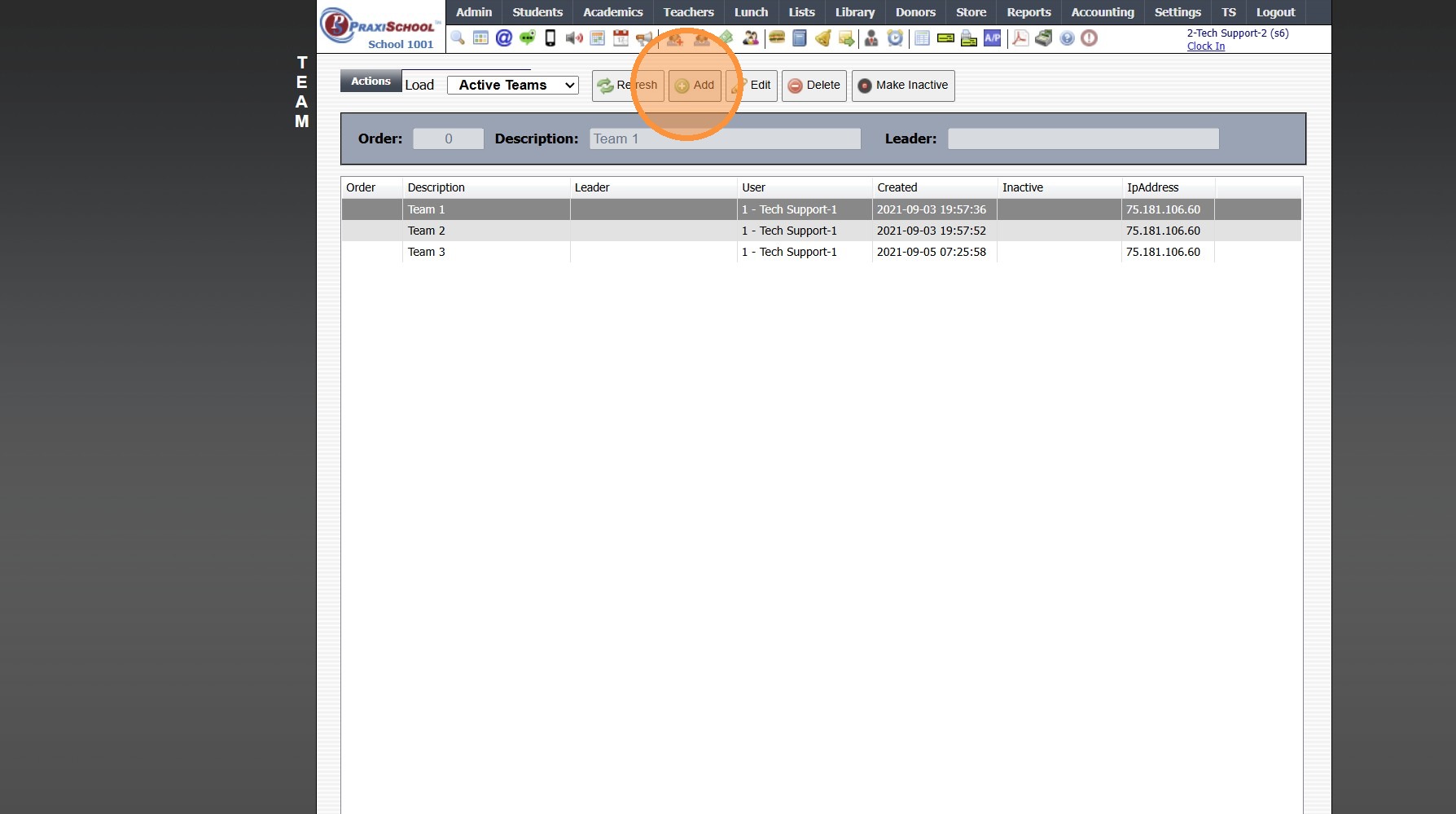Open the green chat bubble icon

[x=528, y=38]
